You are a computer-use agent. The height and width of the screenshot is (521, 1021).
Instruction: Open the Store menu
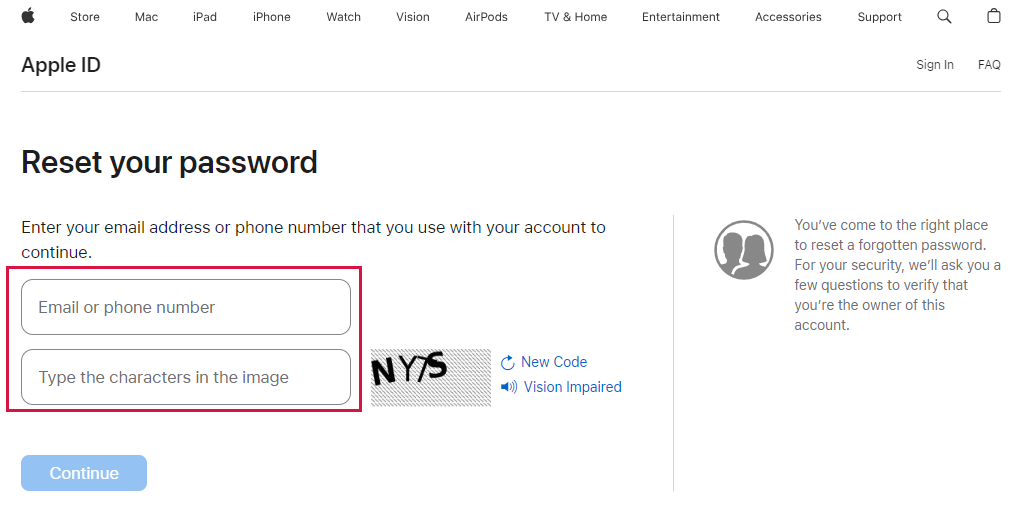point(85,17)
